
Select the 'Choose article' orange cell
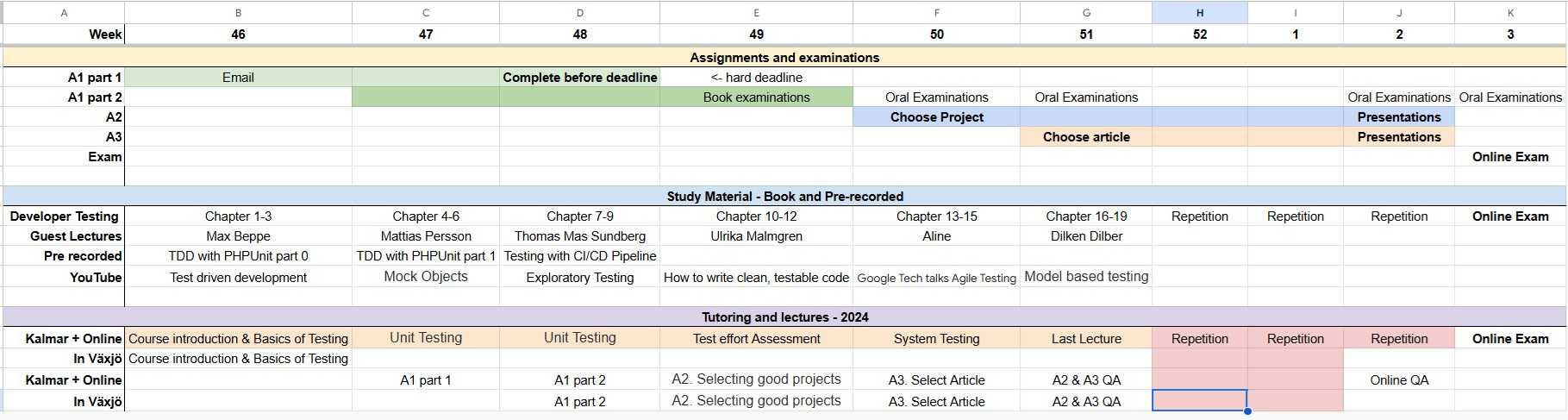(x=1086, y=137)
